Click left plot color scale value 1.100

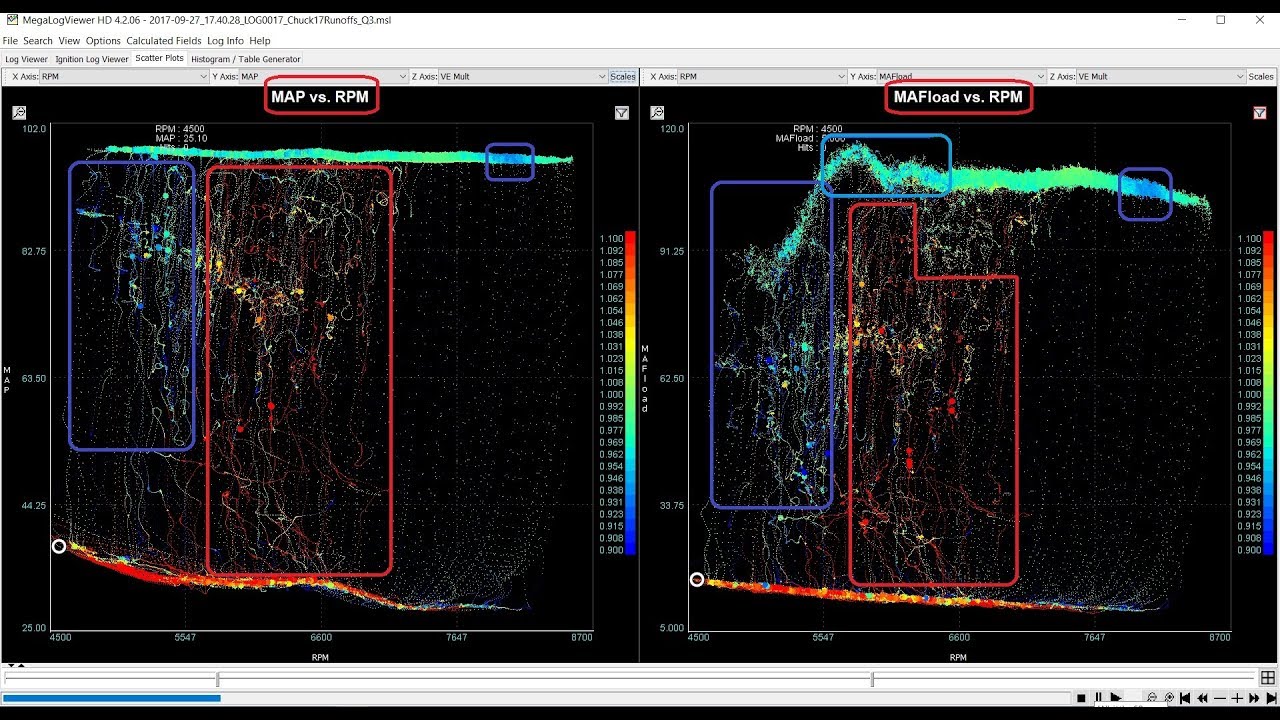pos(611,239)
